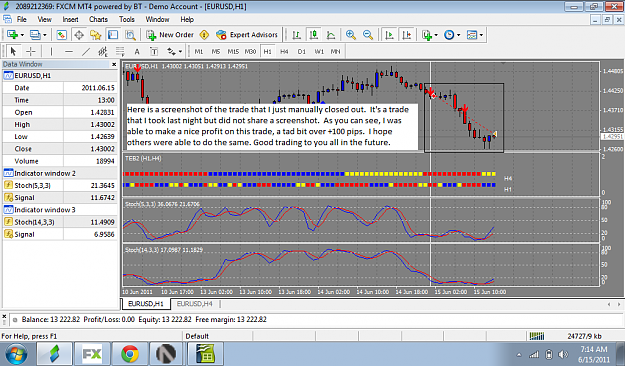The width and height of the screenshot is (625, 366).
Task: Click the New Order button
Action: 170,35
